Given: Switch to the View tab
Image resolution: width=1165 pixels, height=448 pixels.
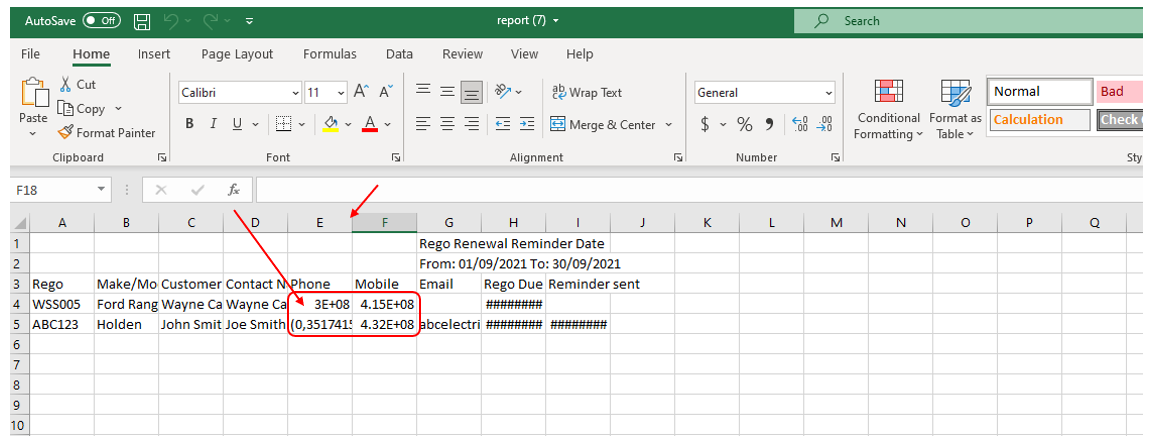Looking at the screenshot, I should coord(525,54).
